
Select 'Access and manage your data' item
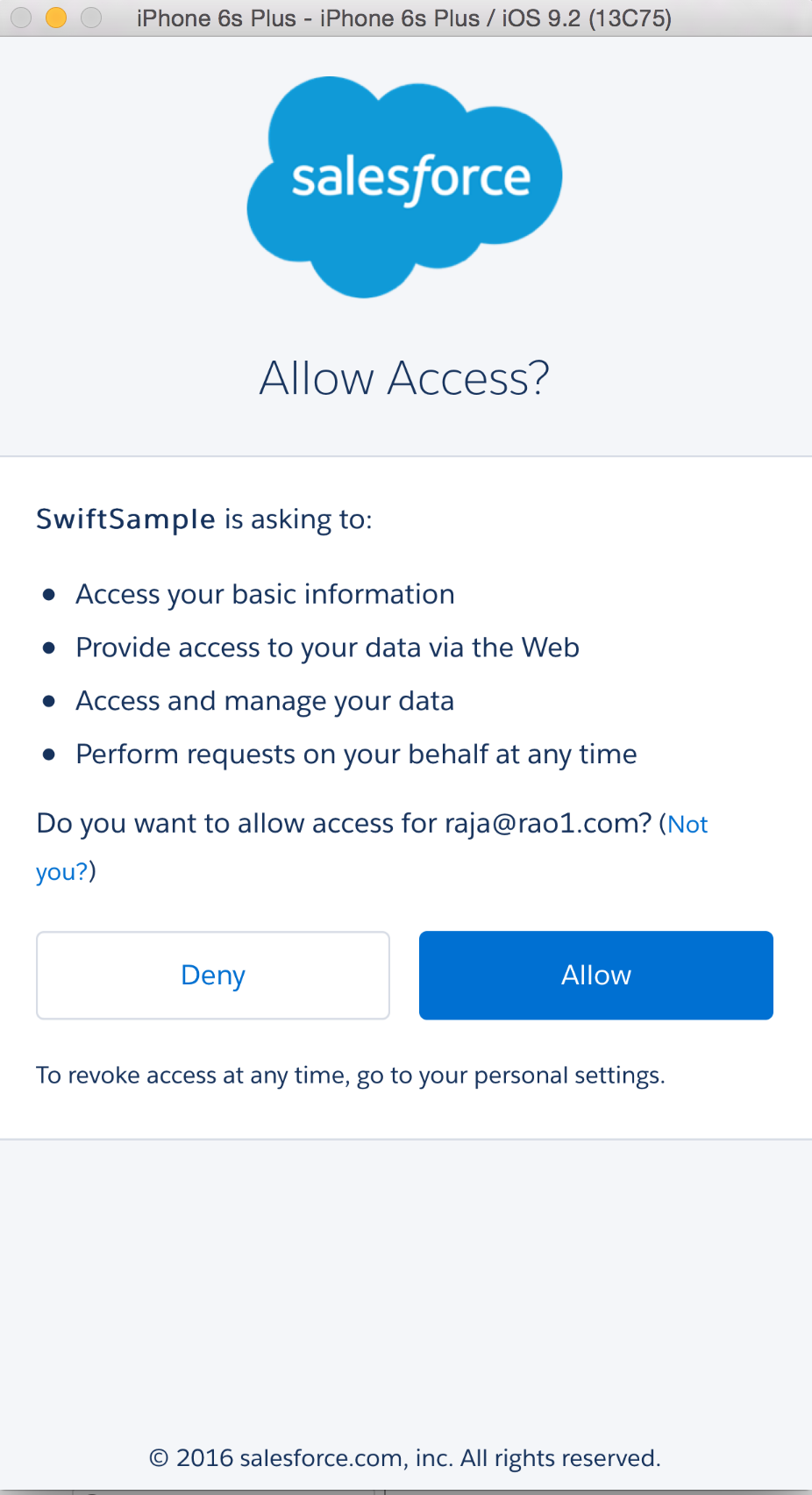tap(265, 701)
